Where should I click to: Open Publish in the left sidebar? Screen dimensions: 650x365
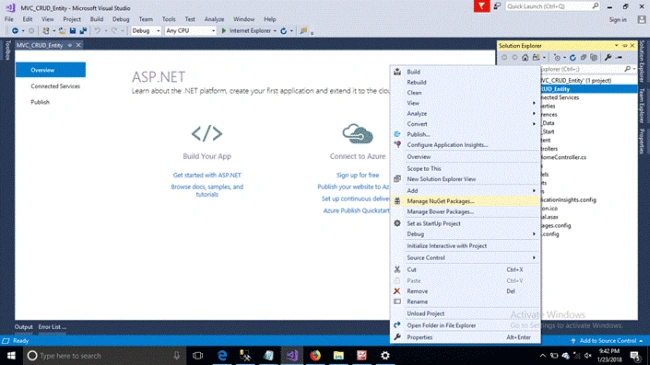coord(40,102)
